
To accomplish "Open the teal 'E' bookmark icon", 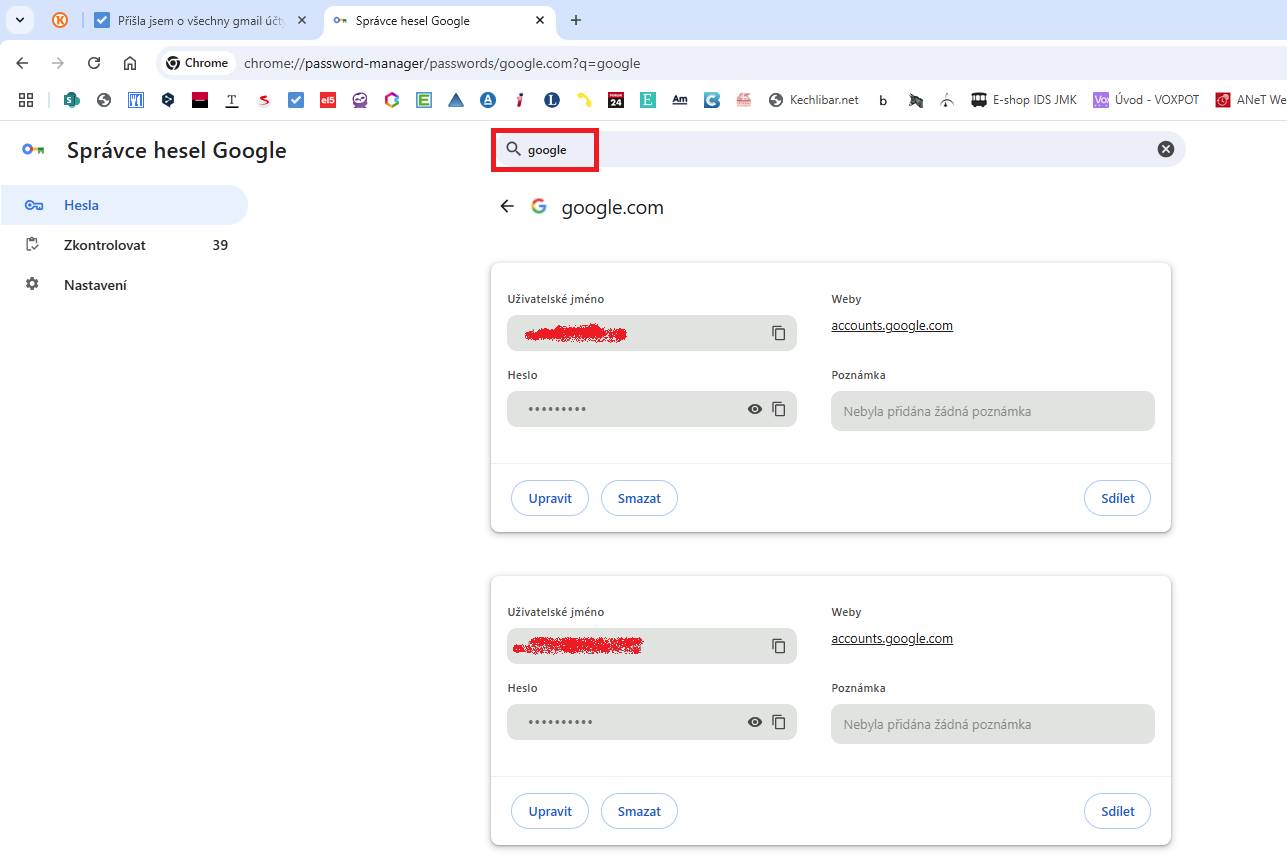I will click(x=648, y=100).
